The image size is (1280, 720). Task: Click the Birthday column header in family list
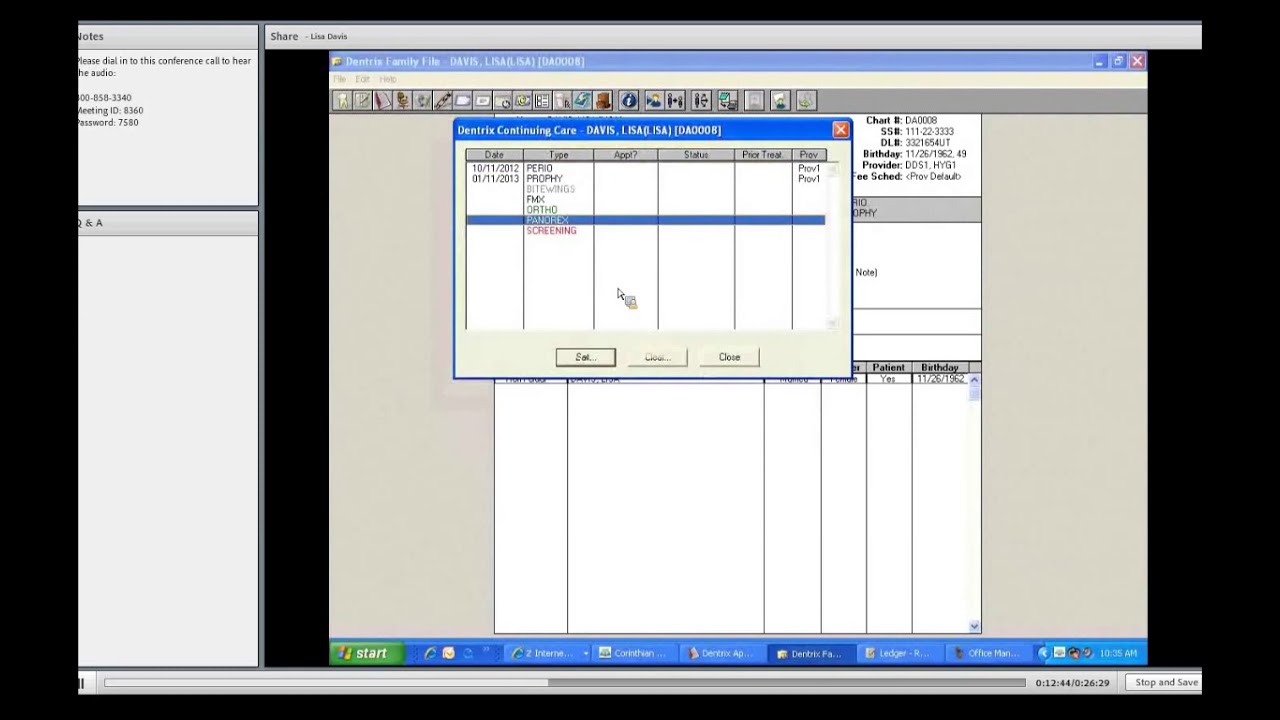[x=939, y=368]
